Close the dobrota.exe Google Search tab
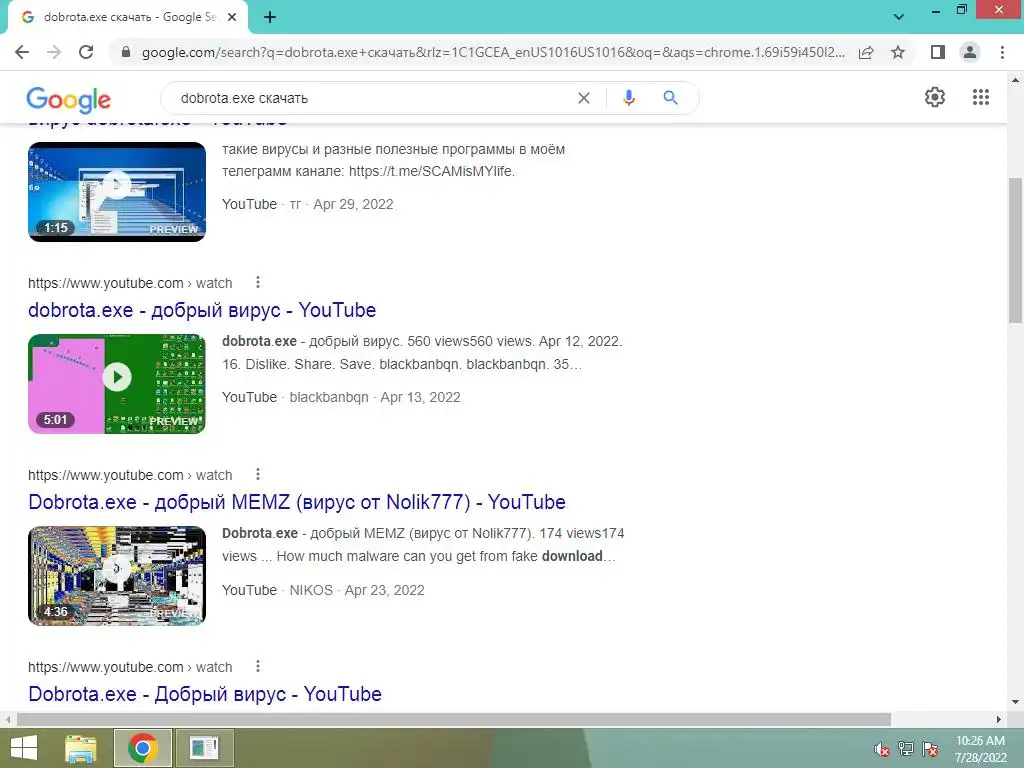 [232, 17]
